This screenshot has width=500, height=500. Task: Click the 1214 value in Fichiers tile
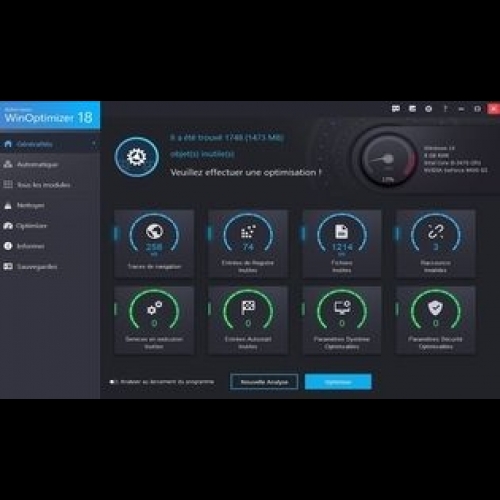click(342, 247)
